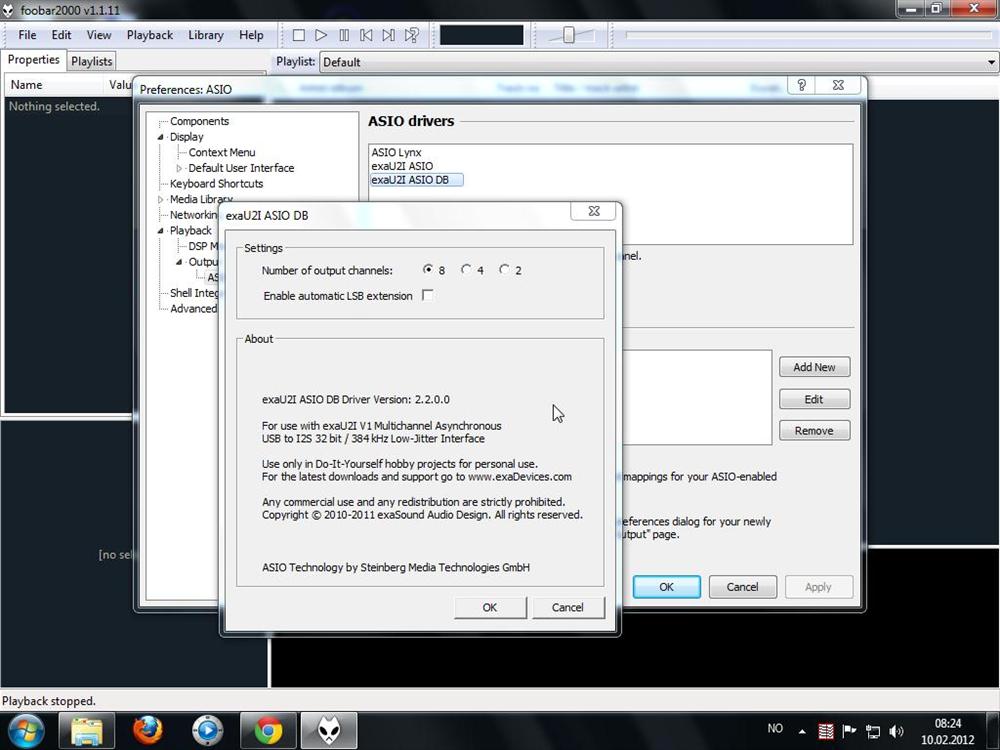The image size is (1000, 750).
Task: Click the NO language indicator
Action: (775, 728)
